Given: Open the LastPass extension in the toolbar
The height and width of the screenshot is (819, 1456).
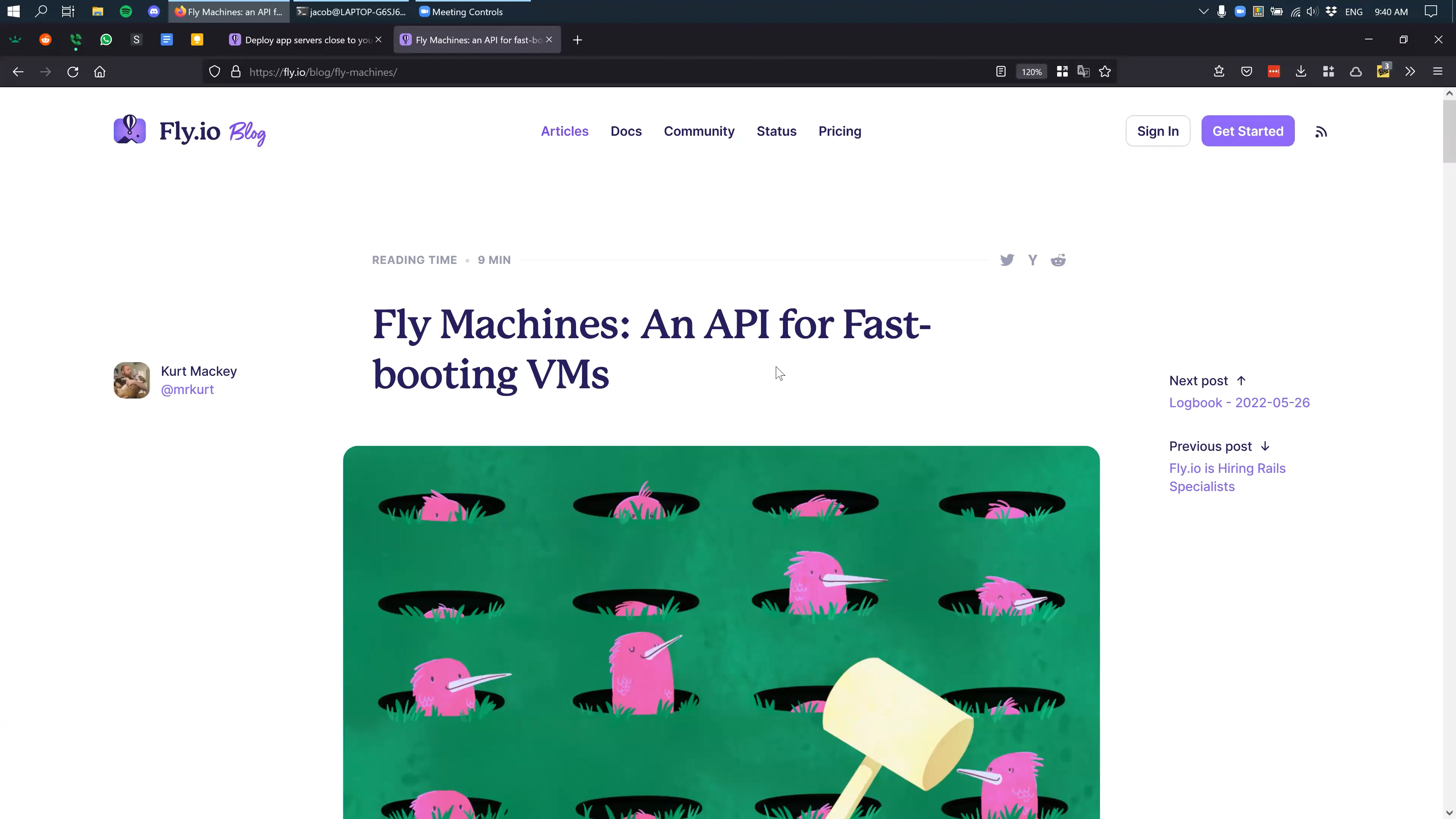Looking at the screenshot, I should (1274, 71).
